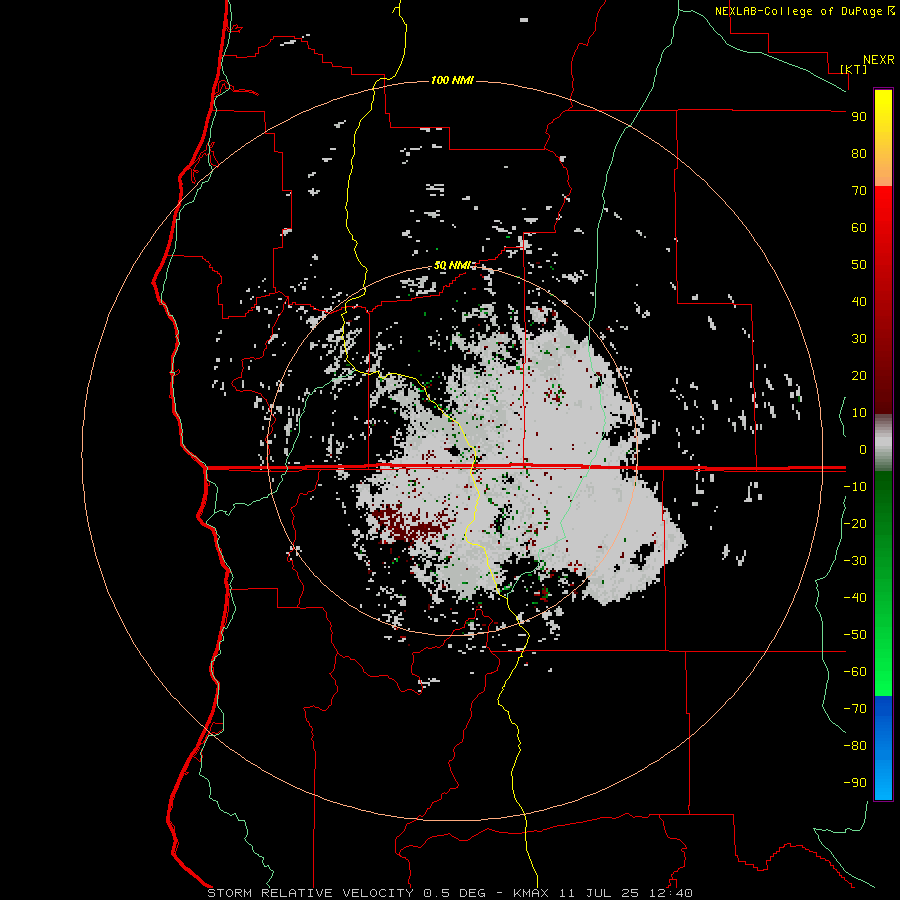Click the "-70" scale value
This screenshot has width=900, height=900.
[855, 709]
